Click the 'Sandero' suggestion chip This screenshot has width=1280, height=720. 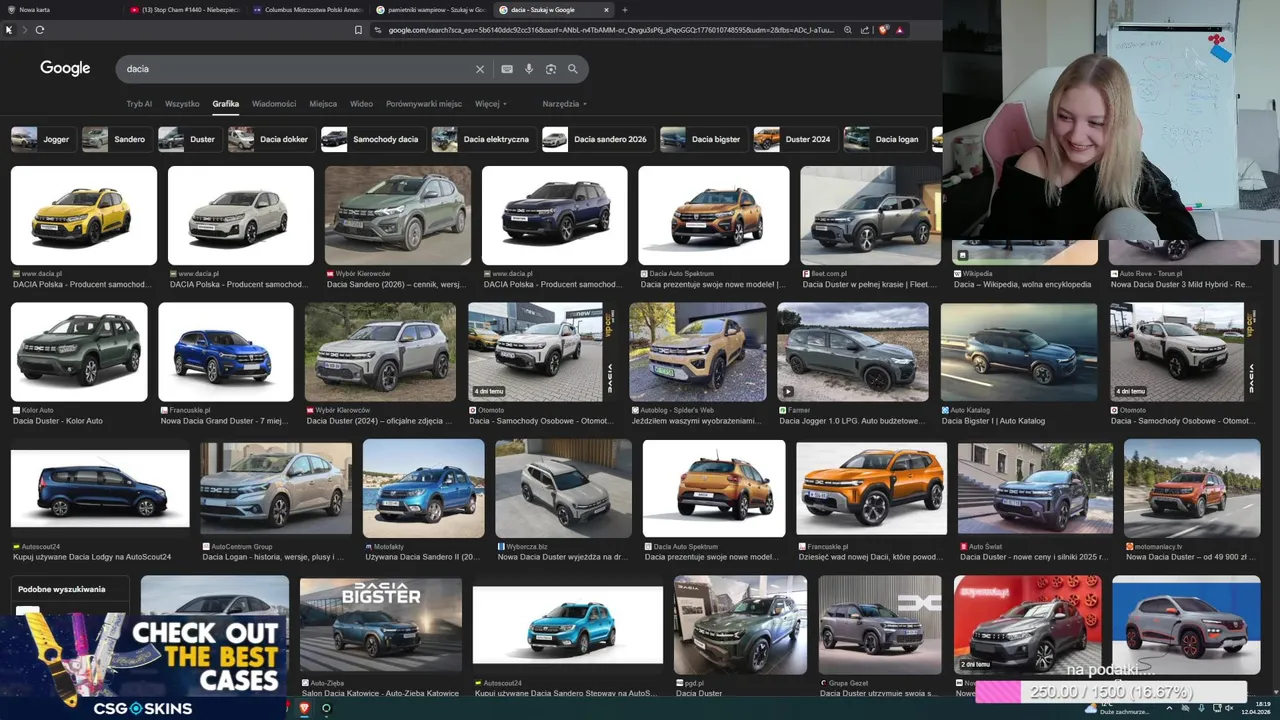tap(115, 139)
